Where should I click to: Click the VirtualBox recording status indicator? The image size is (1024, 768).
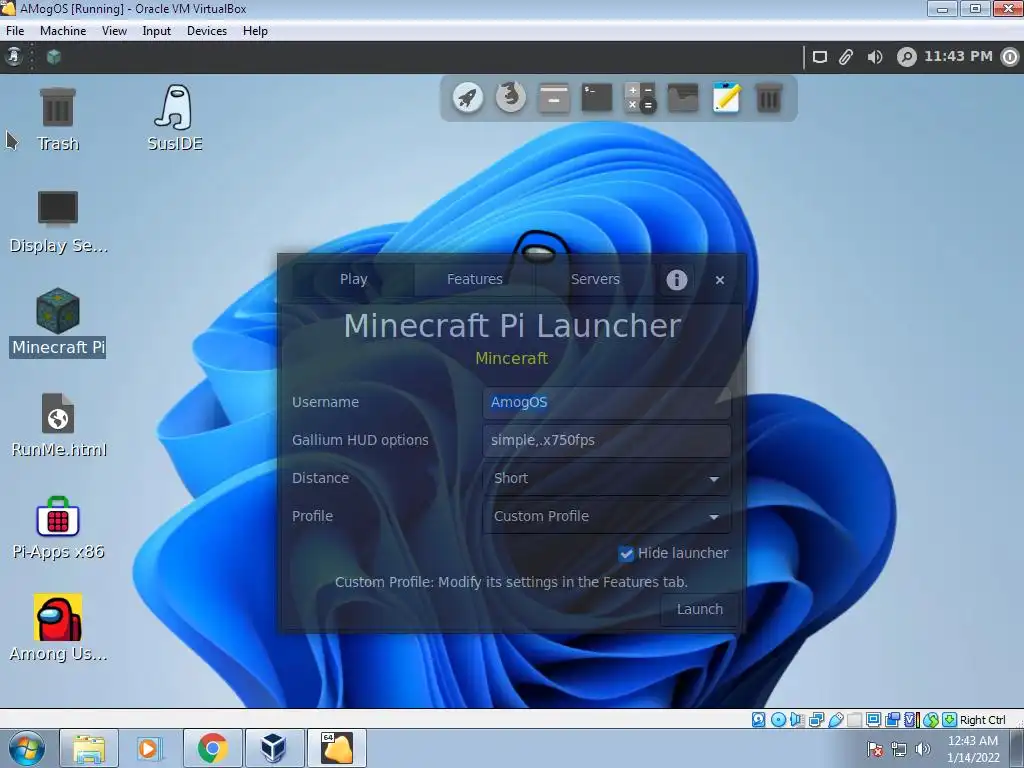click(891, 720)
